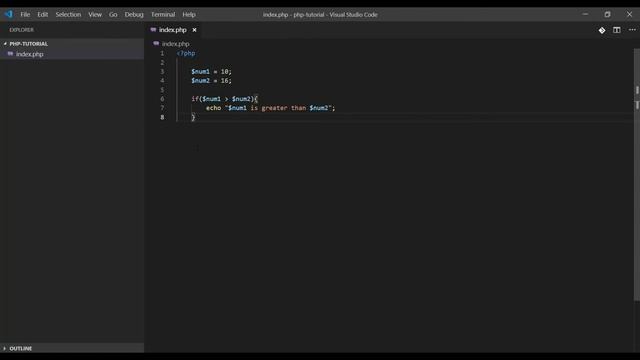This screenshot has height=360, width=640.
Task: Collapse the PHP-TUTORIAL folder section
Action: (x=72, y=44)
